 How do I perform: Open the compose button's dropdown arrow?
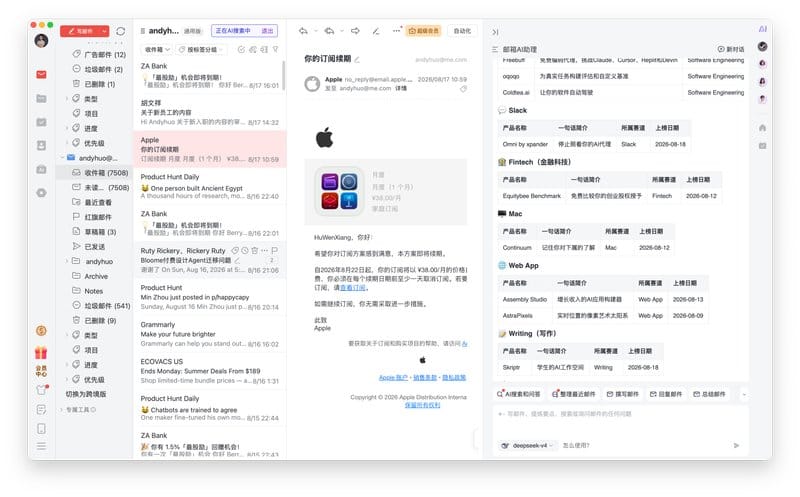point(105,31)
